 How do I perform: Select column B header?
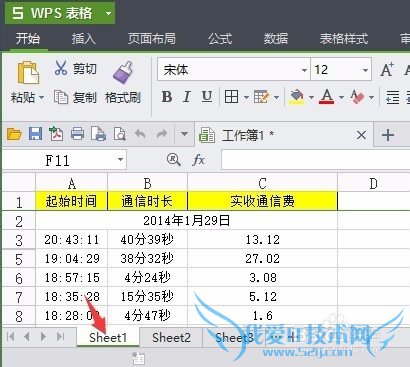[x=147, y=183]
